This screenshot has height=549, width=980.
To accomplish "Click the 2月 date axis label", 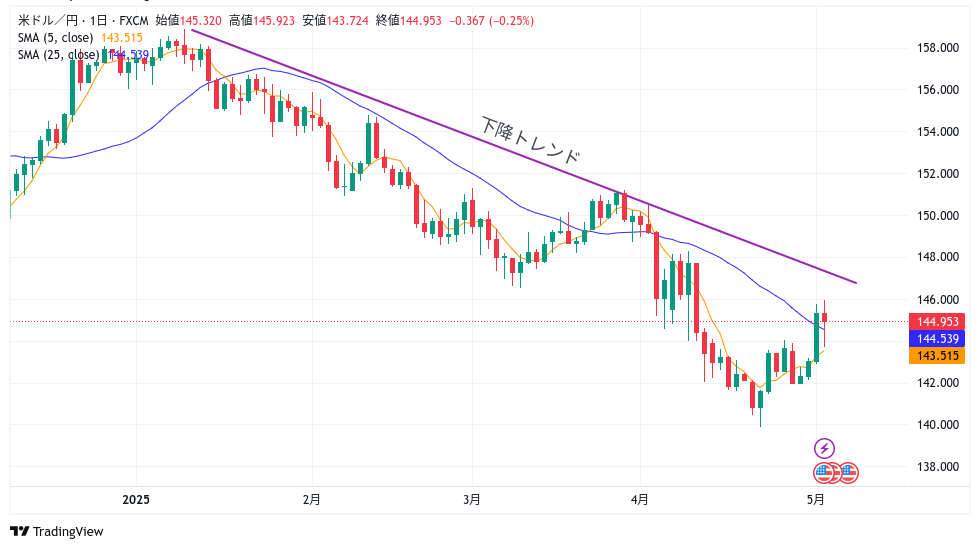I will [x=311, y=500].
